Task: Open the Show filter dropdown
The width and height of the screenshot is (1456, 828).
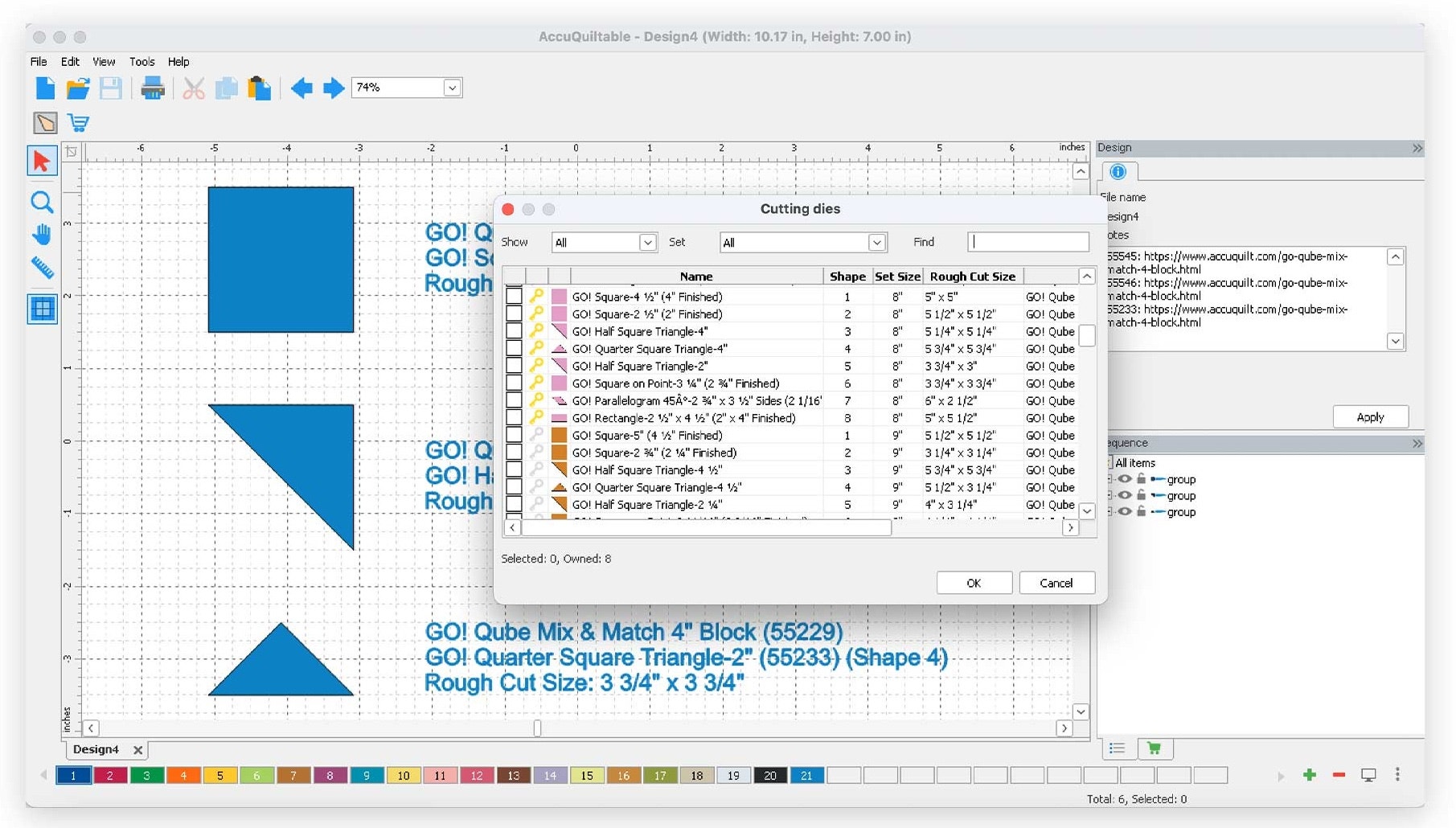Action: pyautogui.click(x=605, y=243)
